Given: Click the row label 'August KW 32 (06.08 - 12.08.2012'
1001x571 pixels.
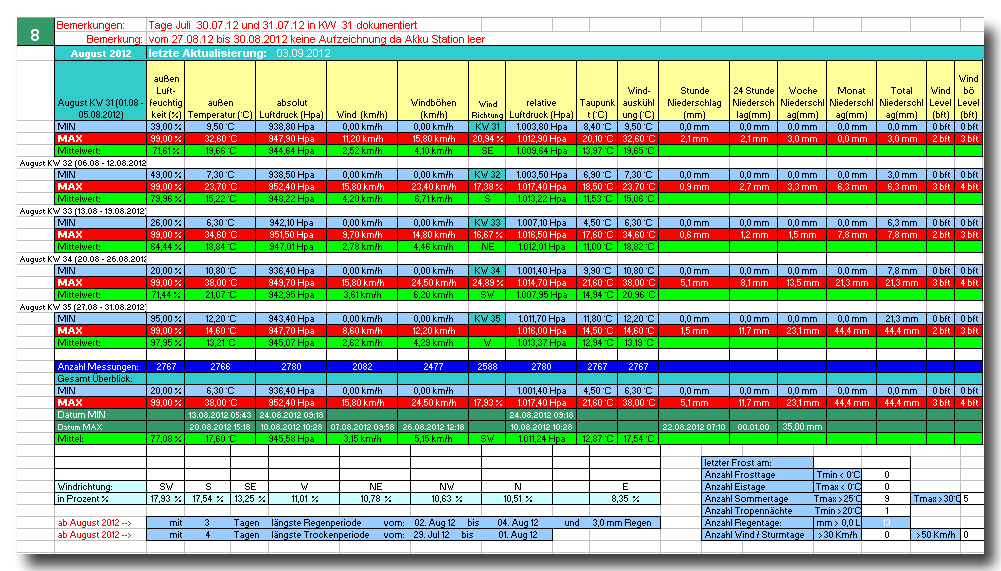Looking at the screenshot, I should pos(82,163).
